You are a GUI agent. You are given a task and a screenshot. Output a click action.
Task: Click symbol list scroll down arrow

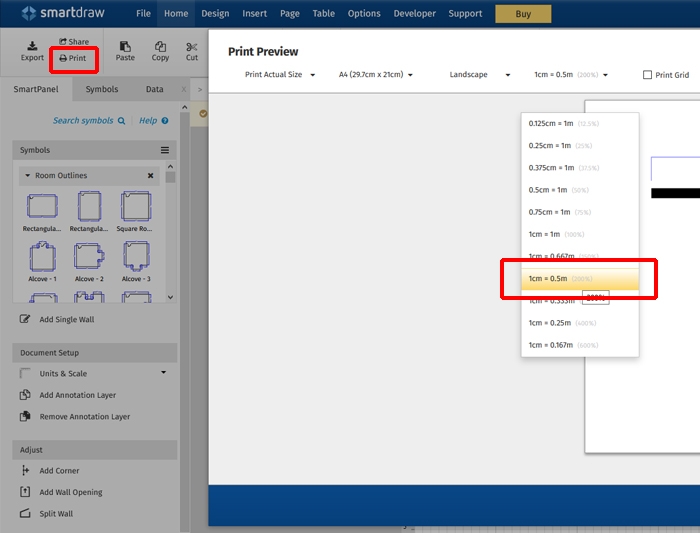[170, 297]
